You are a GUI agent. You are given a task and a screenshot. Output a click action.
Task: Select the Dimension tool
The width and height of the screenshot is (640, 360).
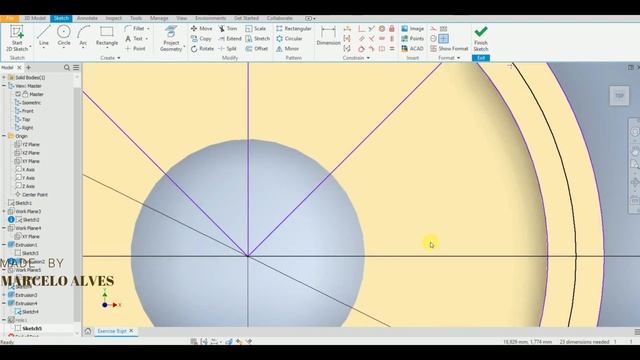(x=328, y=36)
